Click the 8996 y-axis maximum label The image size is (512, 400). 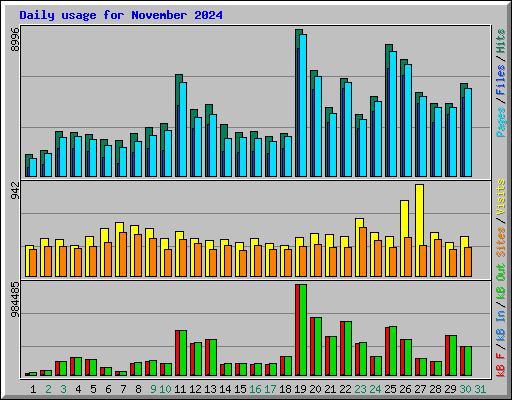pos(15,40)
